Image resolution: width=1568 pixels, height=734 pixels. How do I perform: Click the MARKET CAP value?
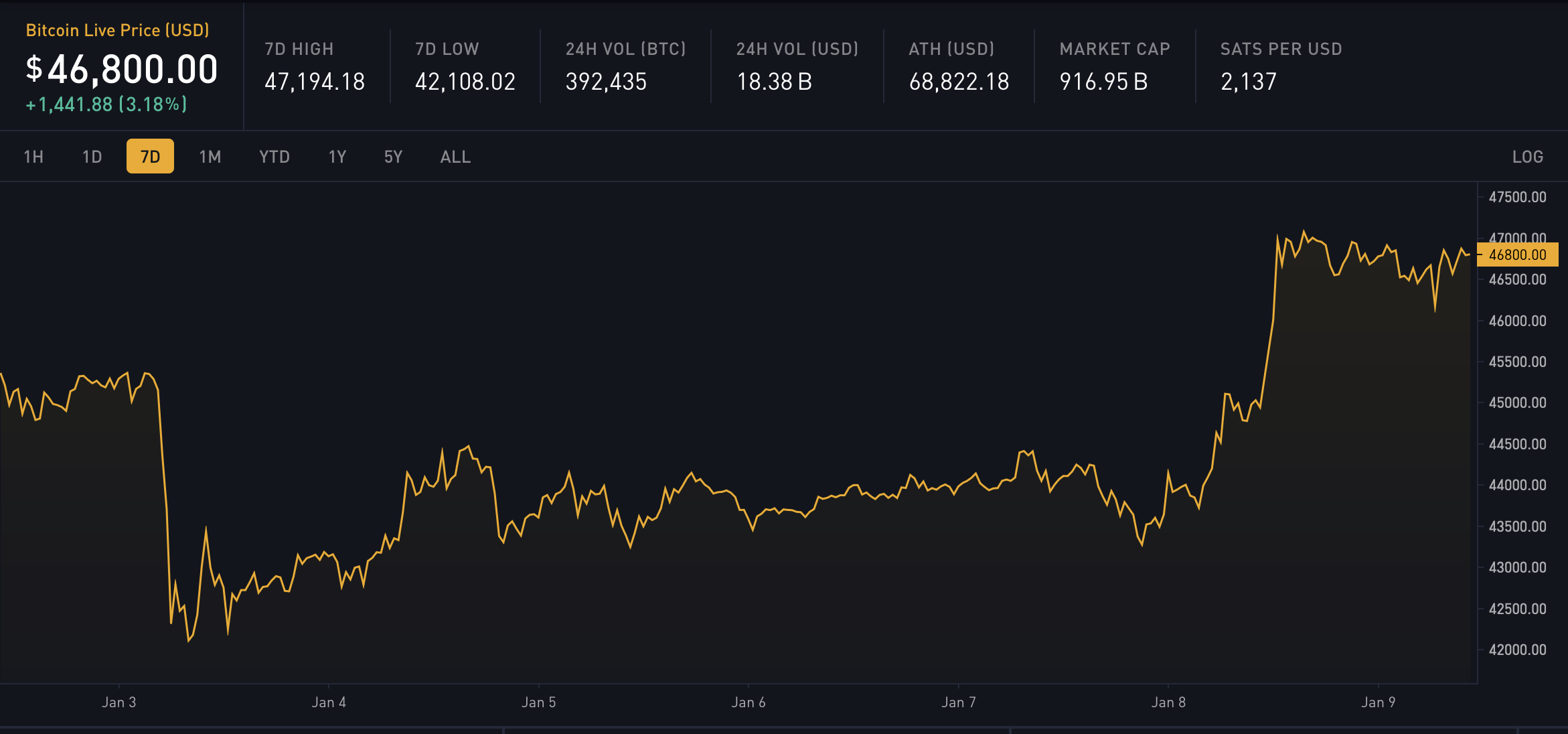[x=1103, y=82]
